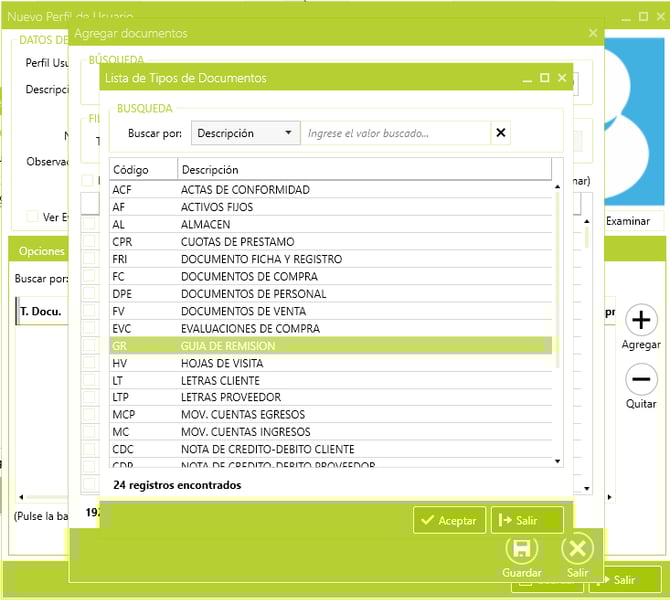This screenshot has height=604, width=670.
Task: Click the search value input field
Action: pyautogui.click(x=395, y=133)
